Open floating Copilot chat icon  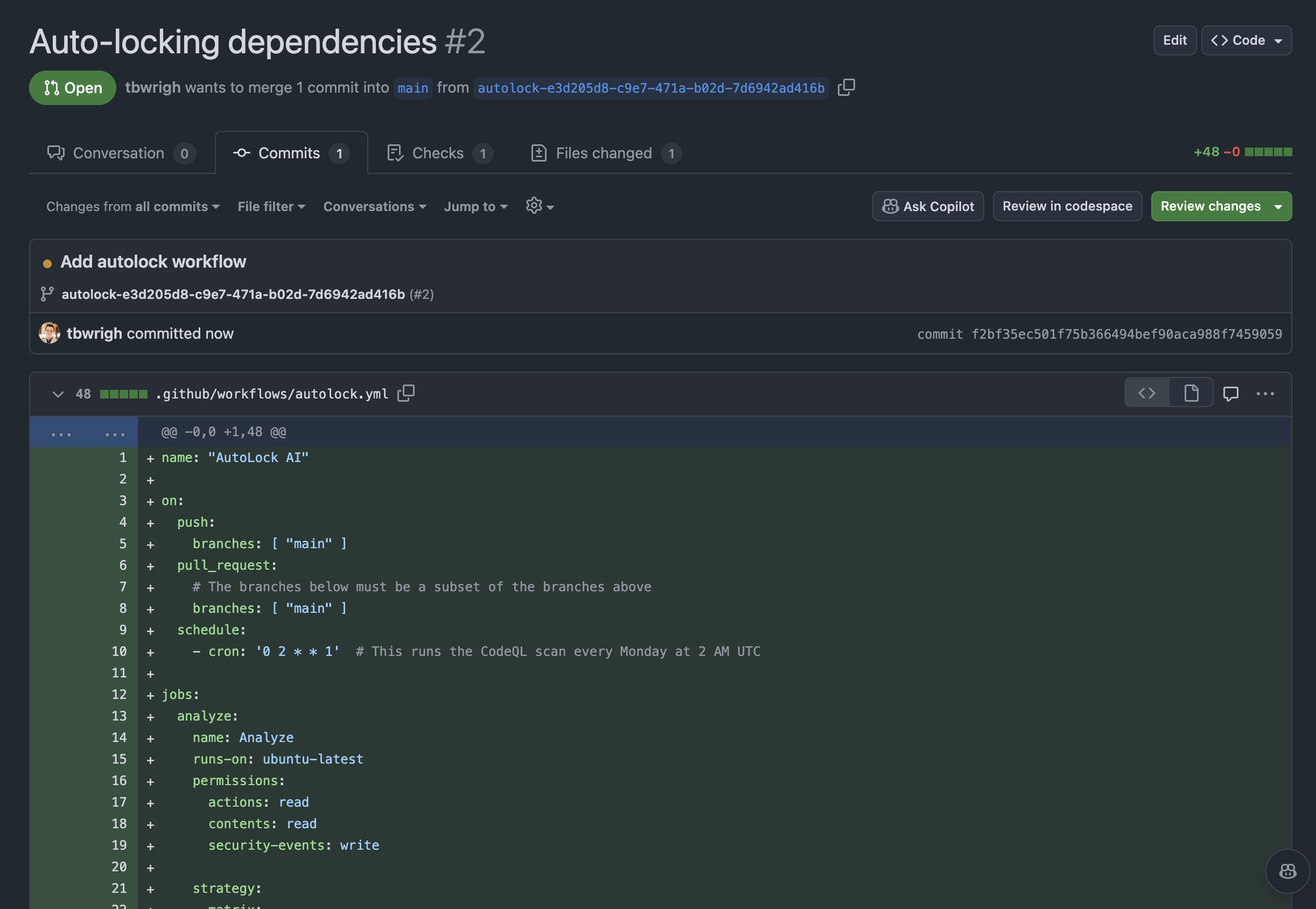coord(1287,871)
